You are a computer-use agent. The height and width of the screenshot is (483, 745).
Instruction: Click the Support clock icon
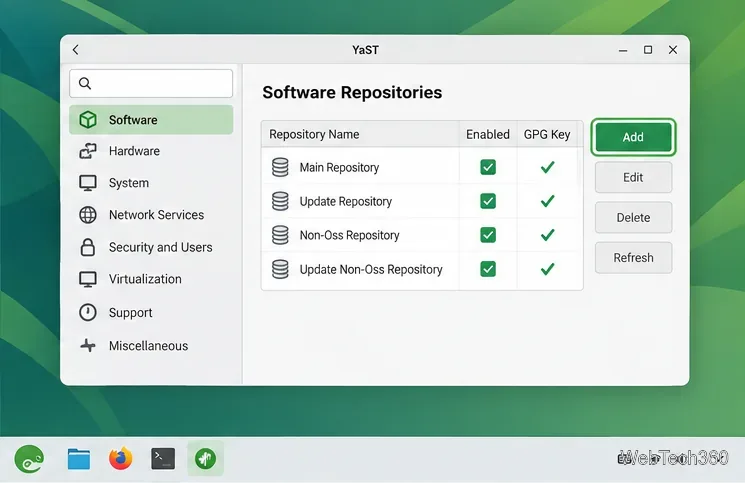point(88,313)
